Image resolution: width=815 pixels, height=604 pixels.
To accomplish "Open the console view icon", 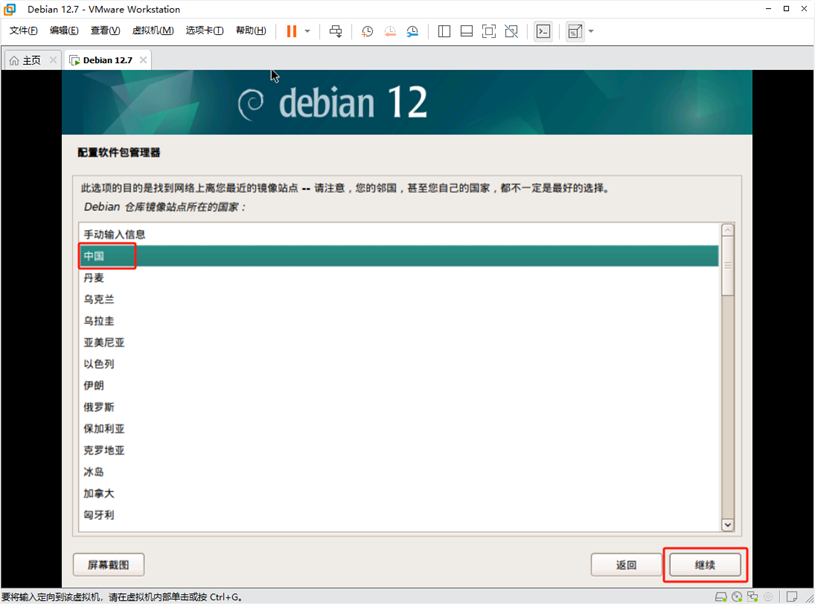I will (543, 31).
